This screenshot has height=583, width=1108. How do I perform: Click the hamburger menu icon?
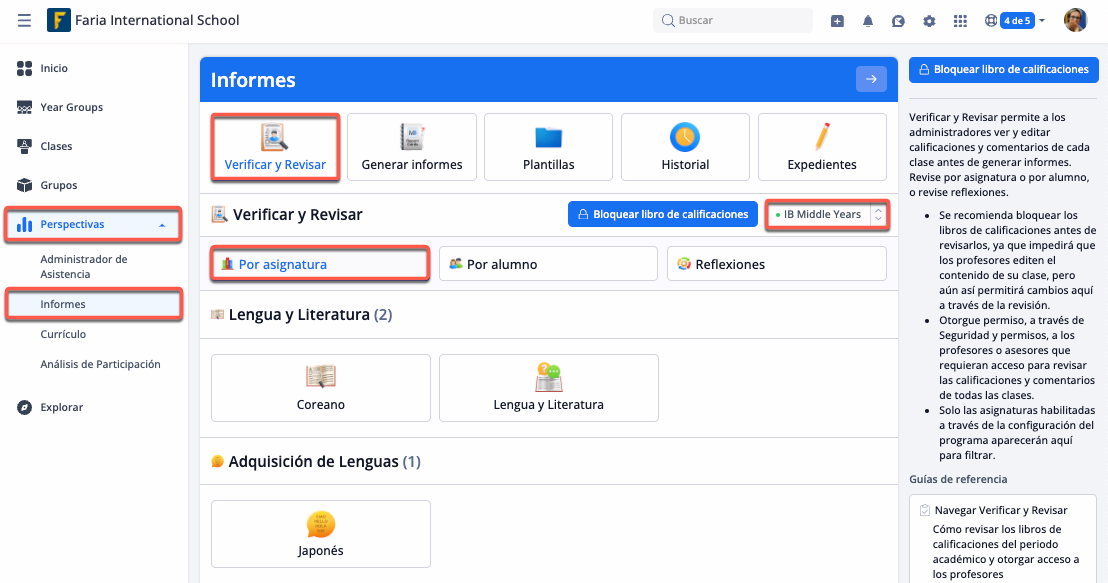pos(24,20)
